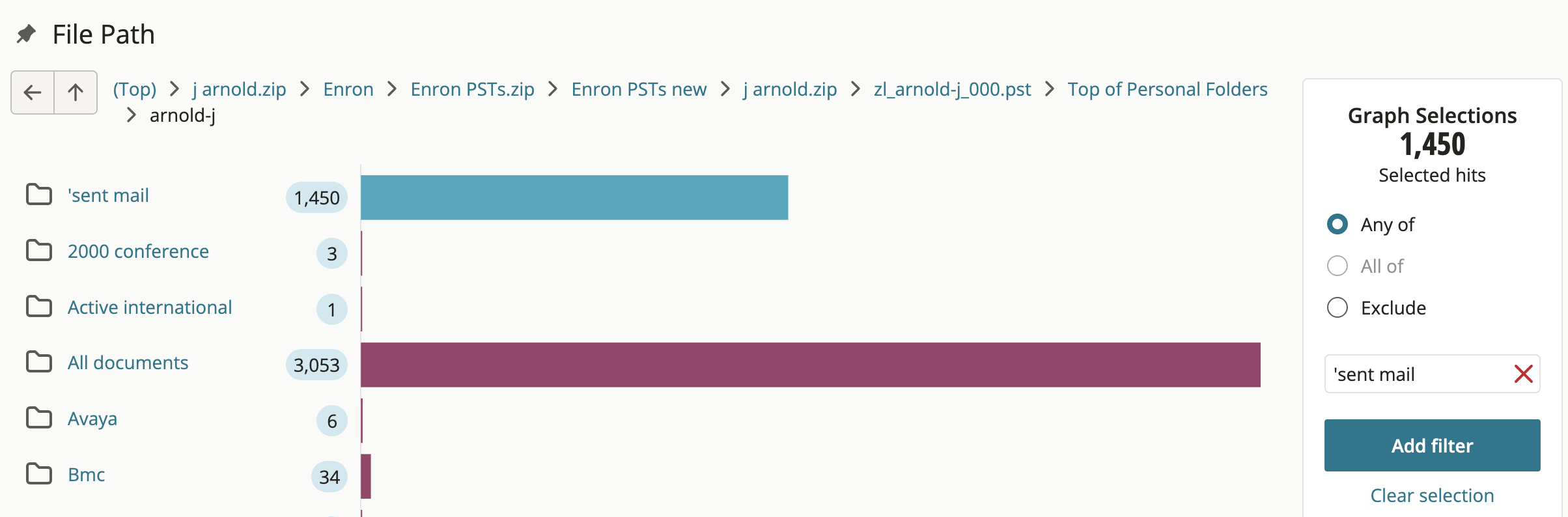Viewport: 1568px width, 517px height.
Task: Click the Bmc folder icon
Action: click(x=39, y=474)
